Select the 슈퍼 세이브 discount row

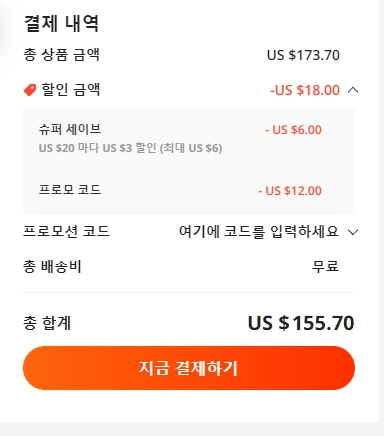pos(189,138)
